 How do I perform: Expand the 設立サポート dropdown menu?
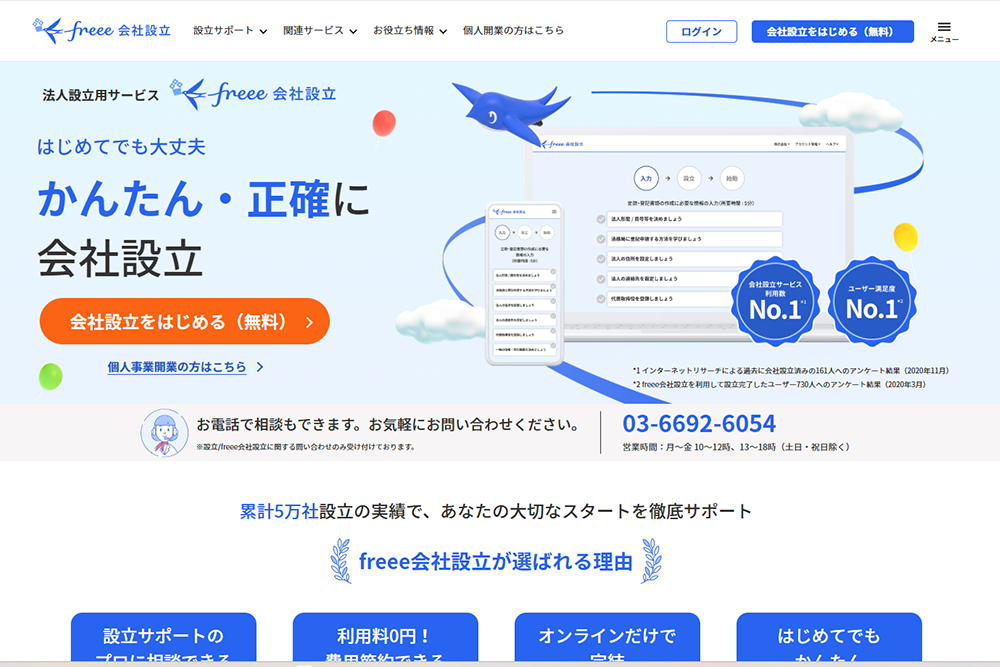pos(230,31)
